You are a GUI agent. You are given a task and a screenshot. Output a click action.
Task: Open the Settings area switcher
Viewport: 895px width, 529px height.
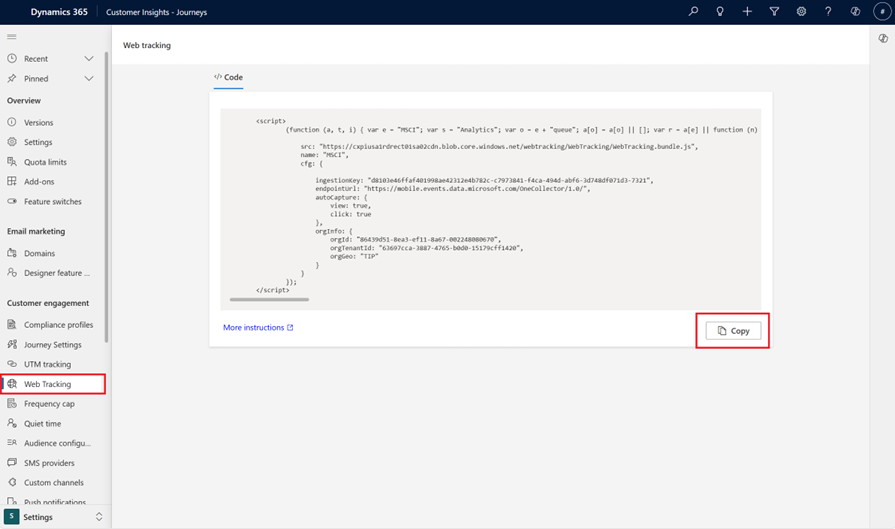(55, 517)
